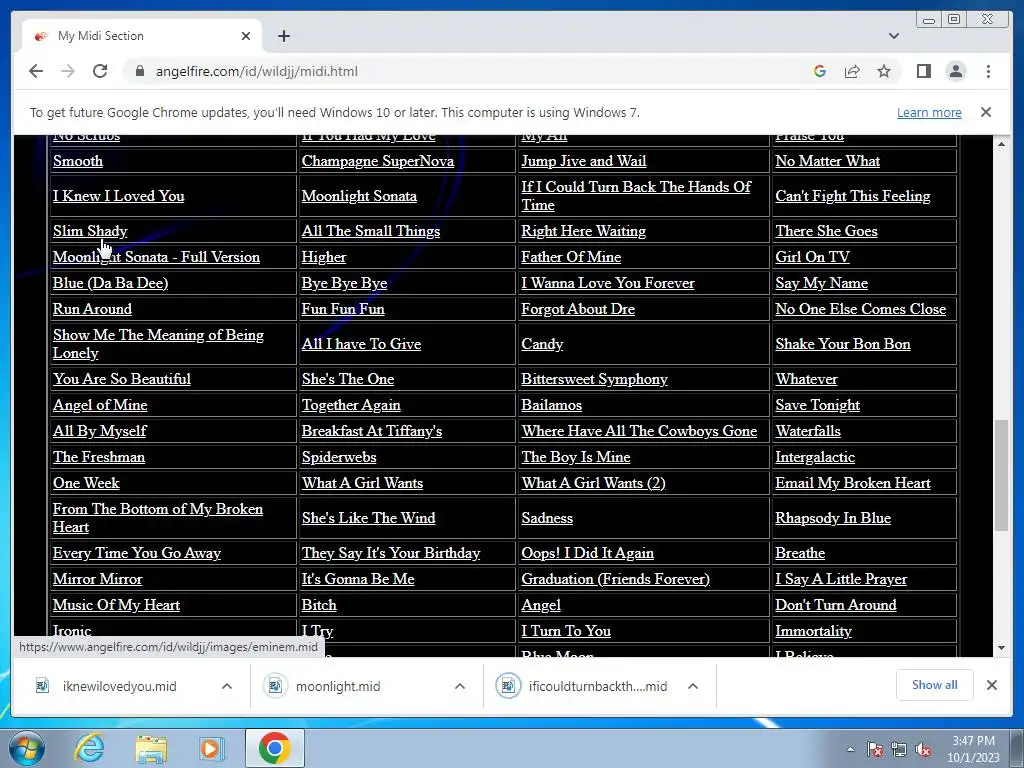Close the downloads bar
Screen dimensions: 1024x768
point(991,685)
